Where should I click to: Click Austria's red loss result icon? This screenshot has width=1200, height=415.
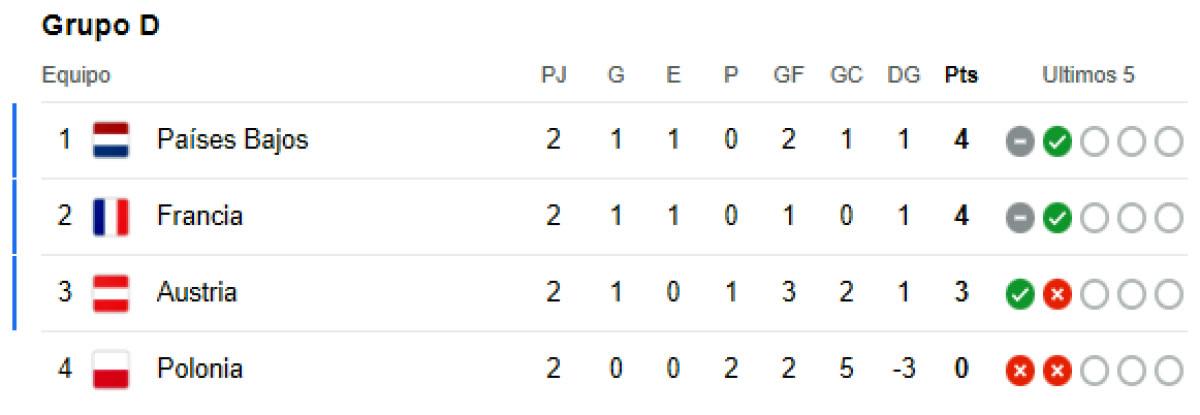1054,294
